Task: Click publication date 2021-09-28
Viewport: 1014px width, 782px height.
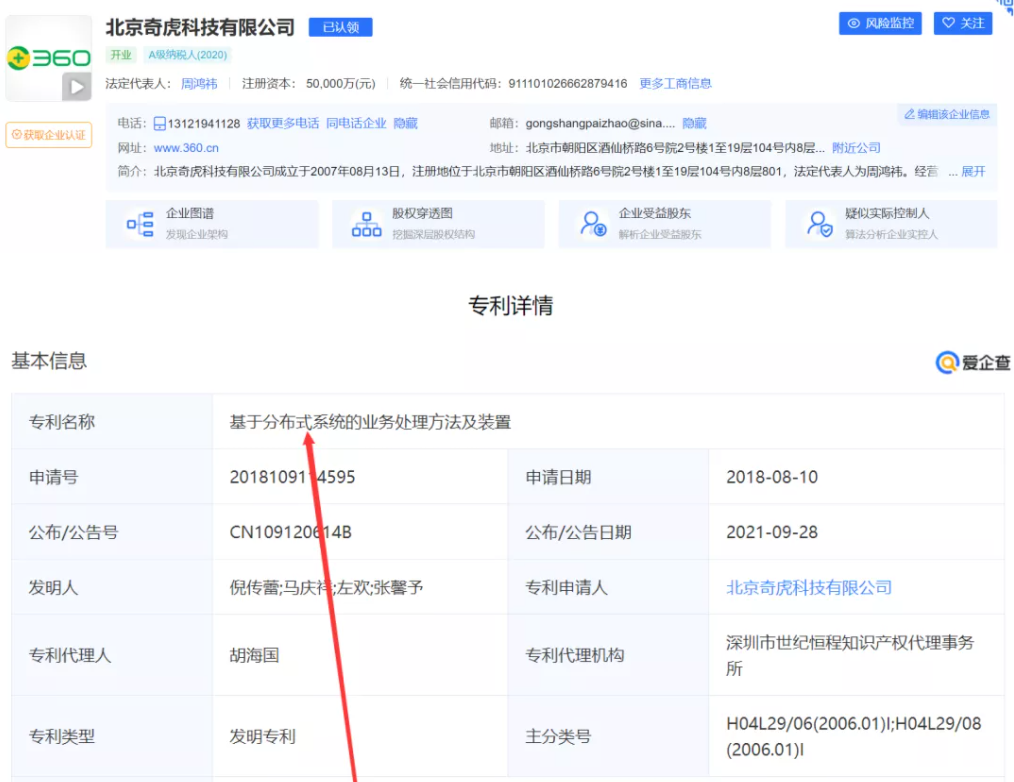Action: pyautogui.click(x=772, y=532)
